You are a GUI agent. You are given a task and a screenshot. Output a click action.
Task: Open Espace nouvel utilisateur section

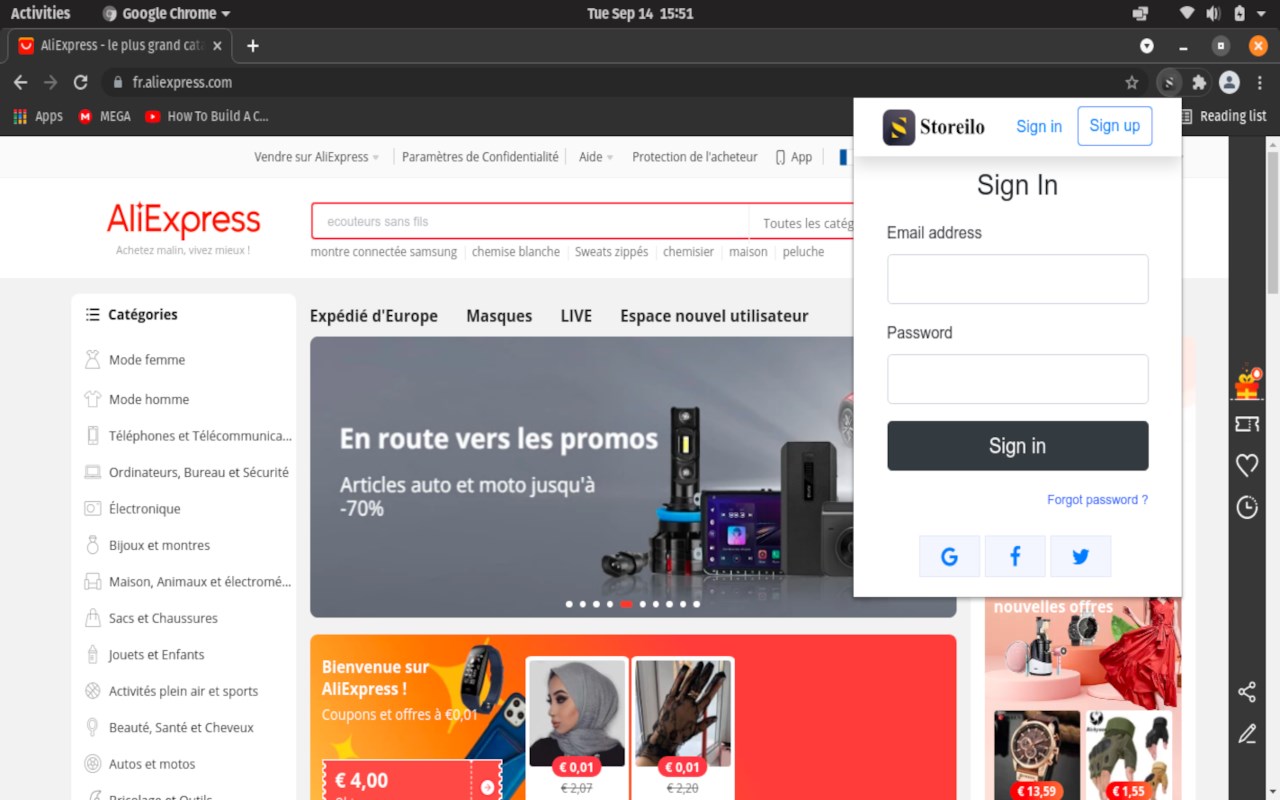[x=714, y=316]
